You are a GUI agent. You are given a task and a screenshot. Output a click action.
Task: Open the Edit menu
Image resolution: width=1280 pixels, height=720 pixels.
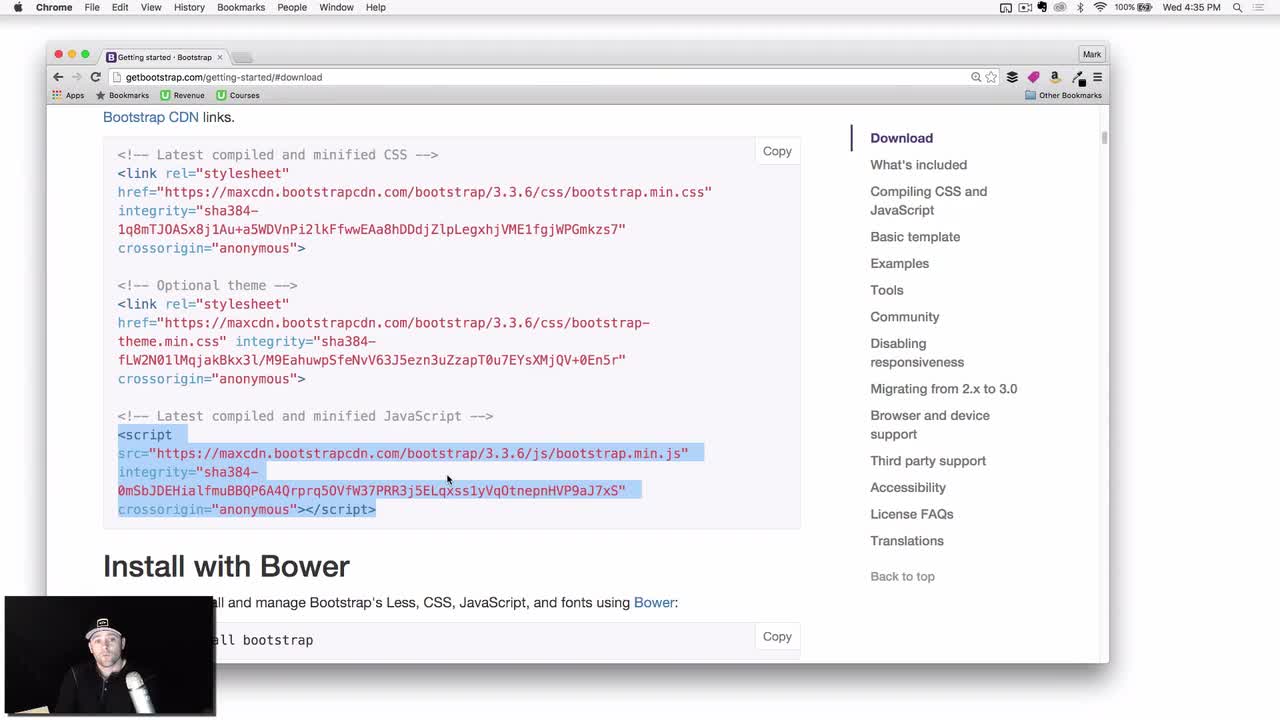(120, 7)
